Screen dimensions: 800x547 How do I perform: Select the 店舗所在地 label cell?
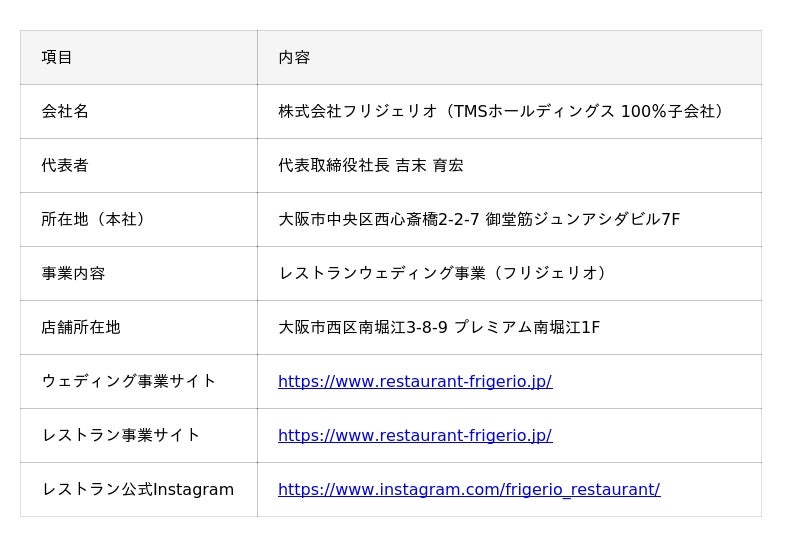[x=139, y=328]
